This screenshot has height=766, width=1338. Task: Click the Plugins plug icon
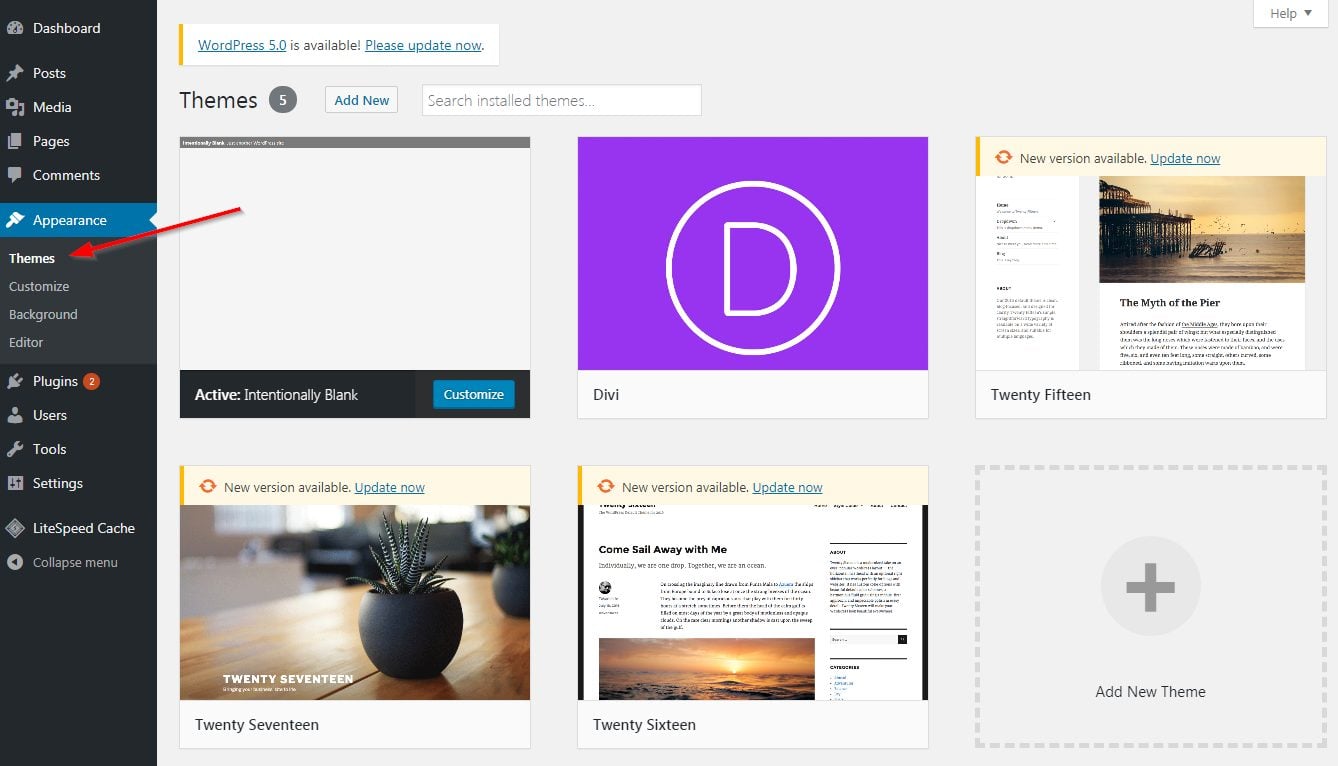(15, 381)
